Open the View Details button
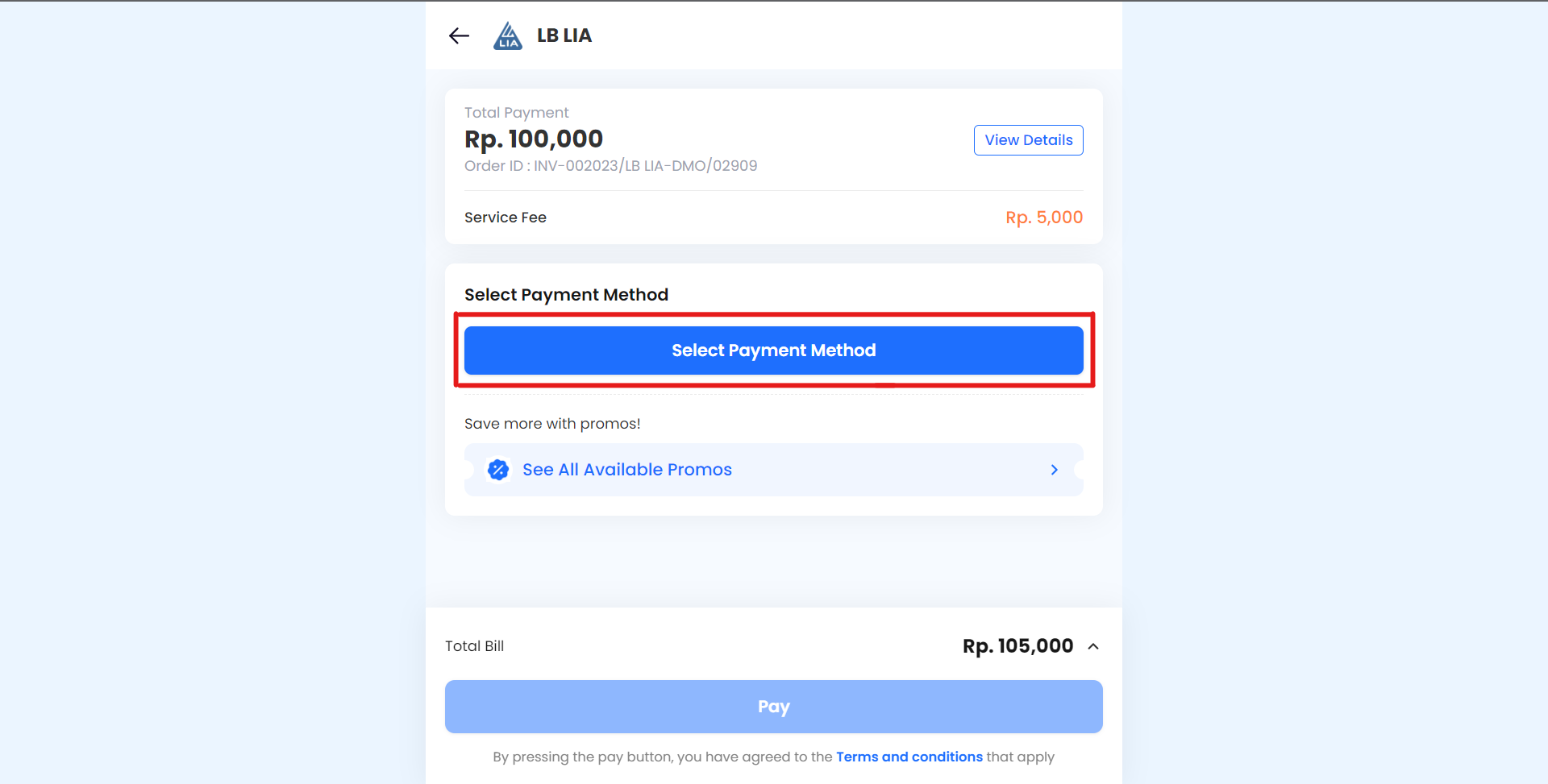1548x784 pixels. point(1028,140)
